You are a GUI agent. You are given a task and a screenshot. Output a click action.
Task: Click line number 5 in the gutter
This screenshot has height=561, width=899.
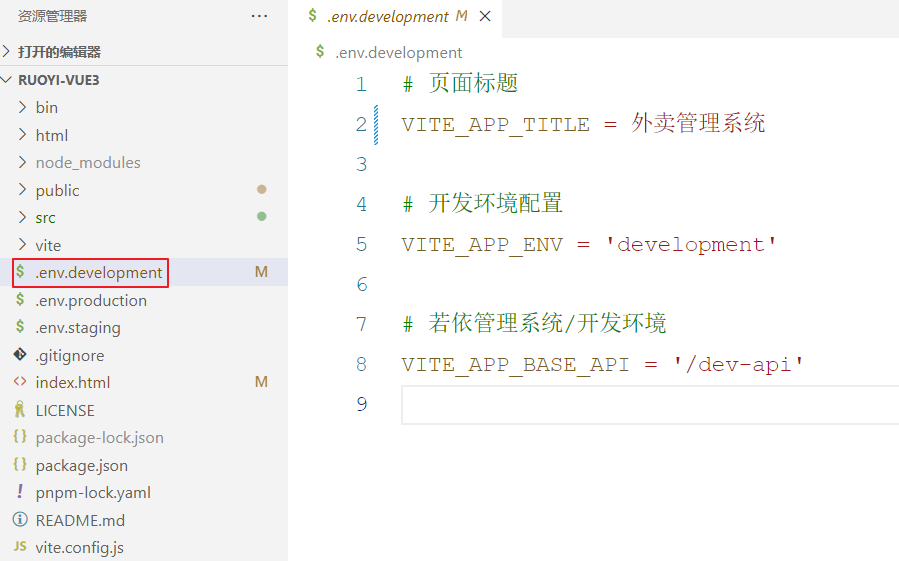coord(361,245)
